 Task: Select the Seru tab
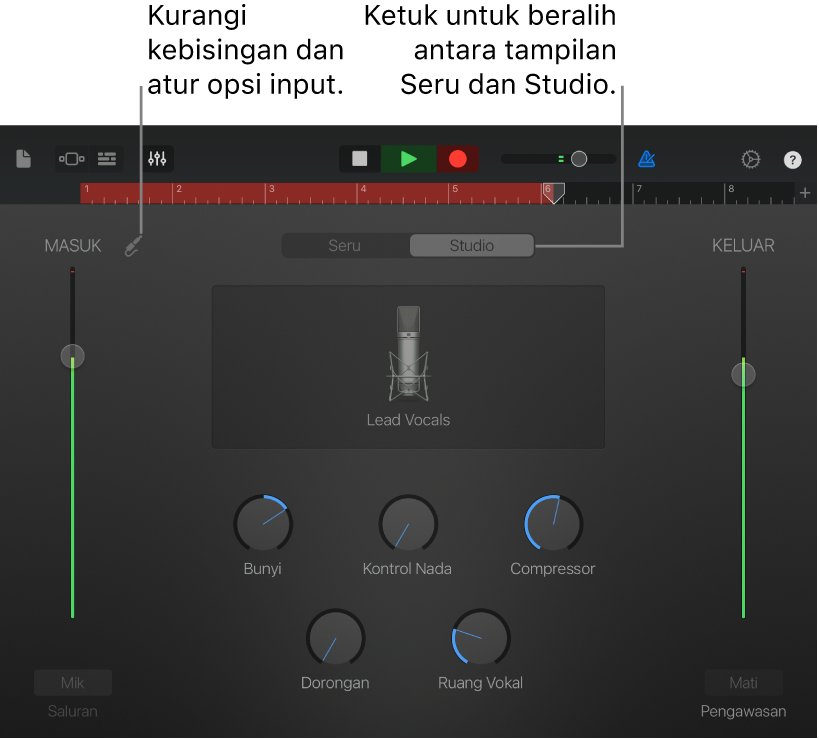pyautogui.click(x=347, y=245)
